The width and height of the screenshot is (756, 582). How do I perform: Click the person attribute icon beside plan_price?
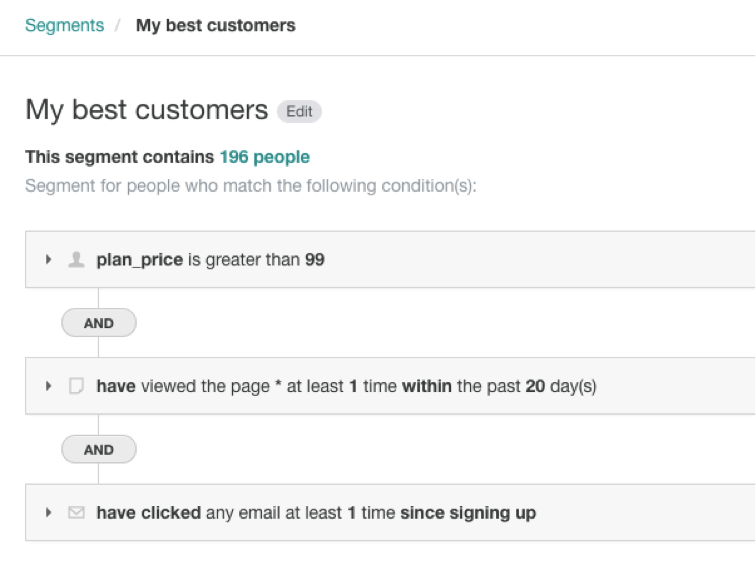tap(76, 260)
